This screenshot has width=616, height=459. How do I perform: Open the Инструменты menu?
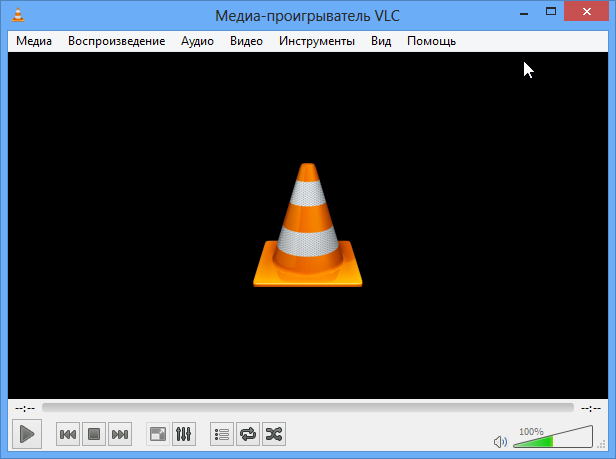point(317,41)
